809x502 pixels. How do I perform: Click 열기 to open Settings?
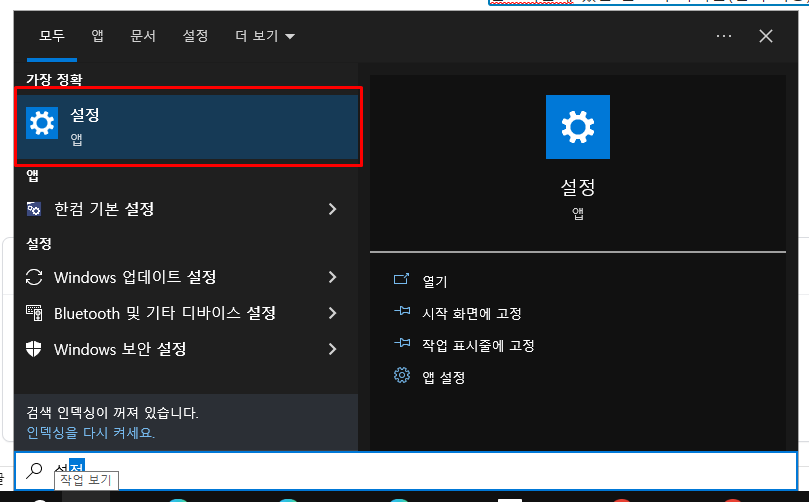coord(435,281)
